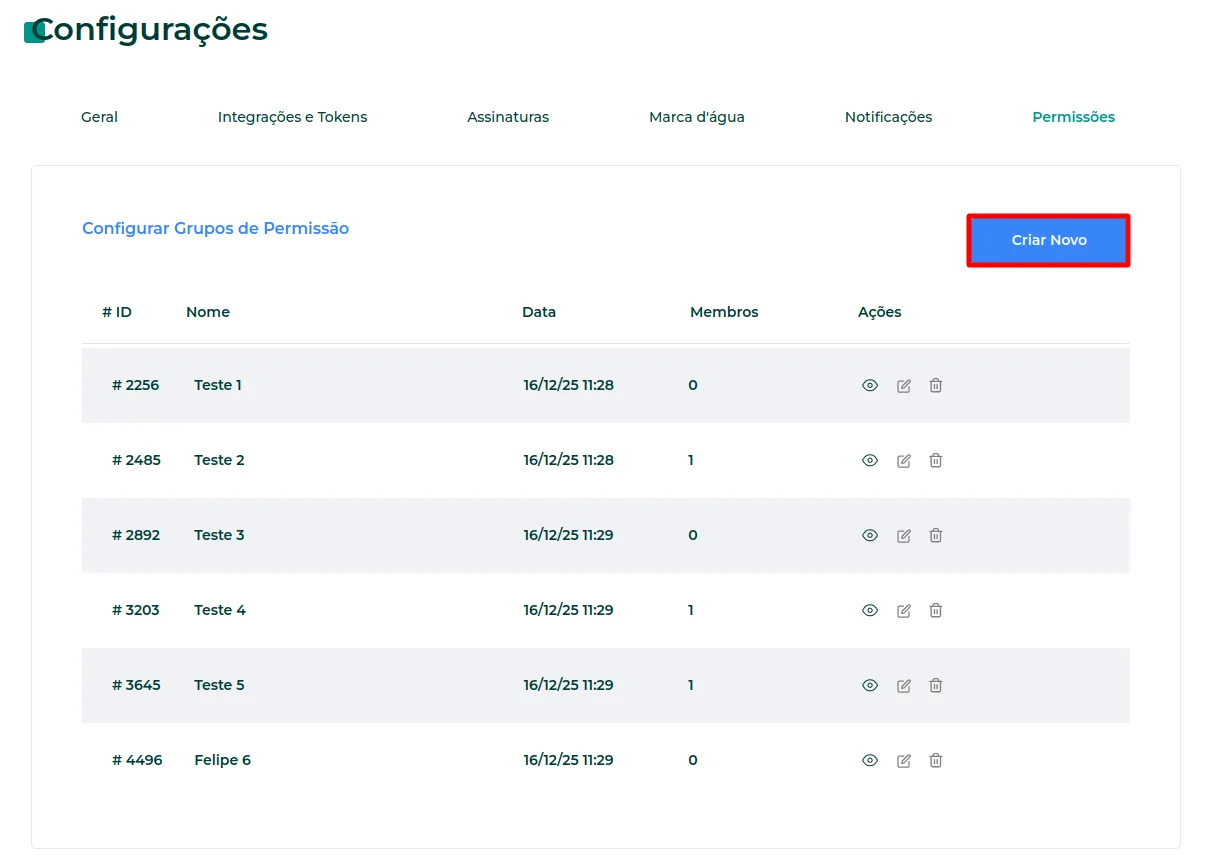The image size is (1206, 863).
Task: Click the Criar Novo button
Action: (1049, 240)
